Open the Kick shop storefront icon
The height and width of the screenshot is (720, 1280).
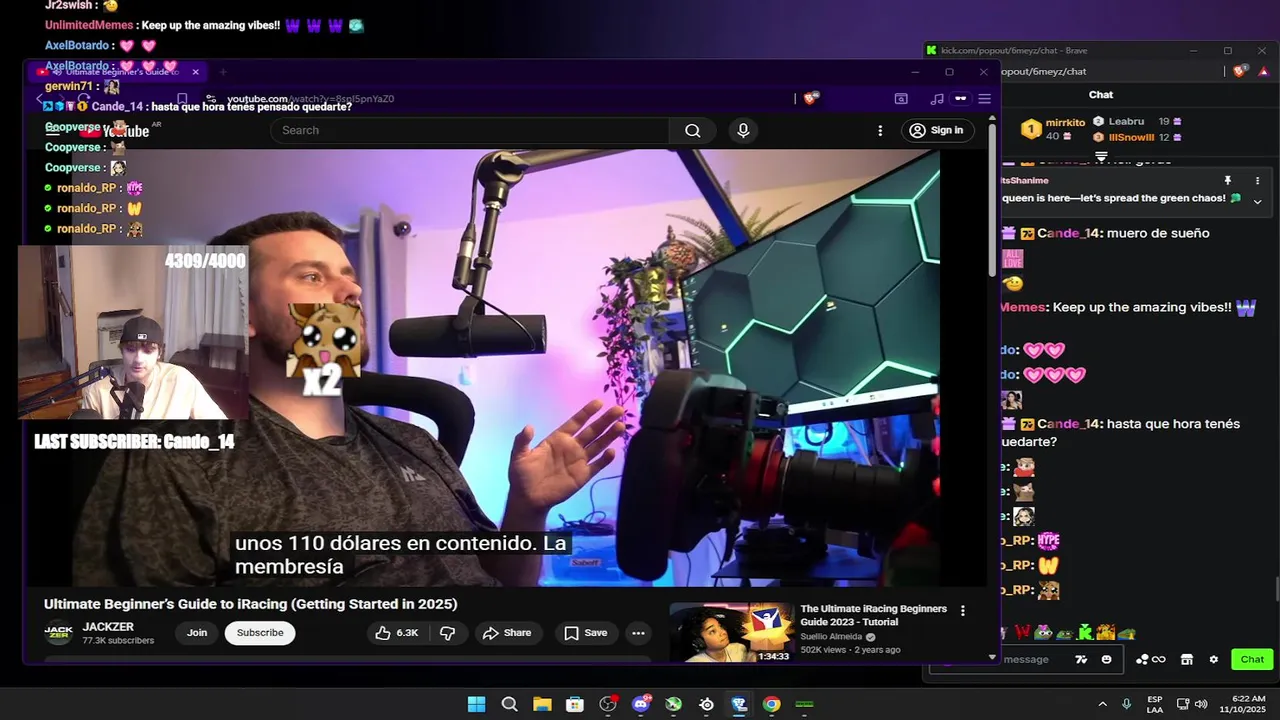pos(1187,660)
